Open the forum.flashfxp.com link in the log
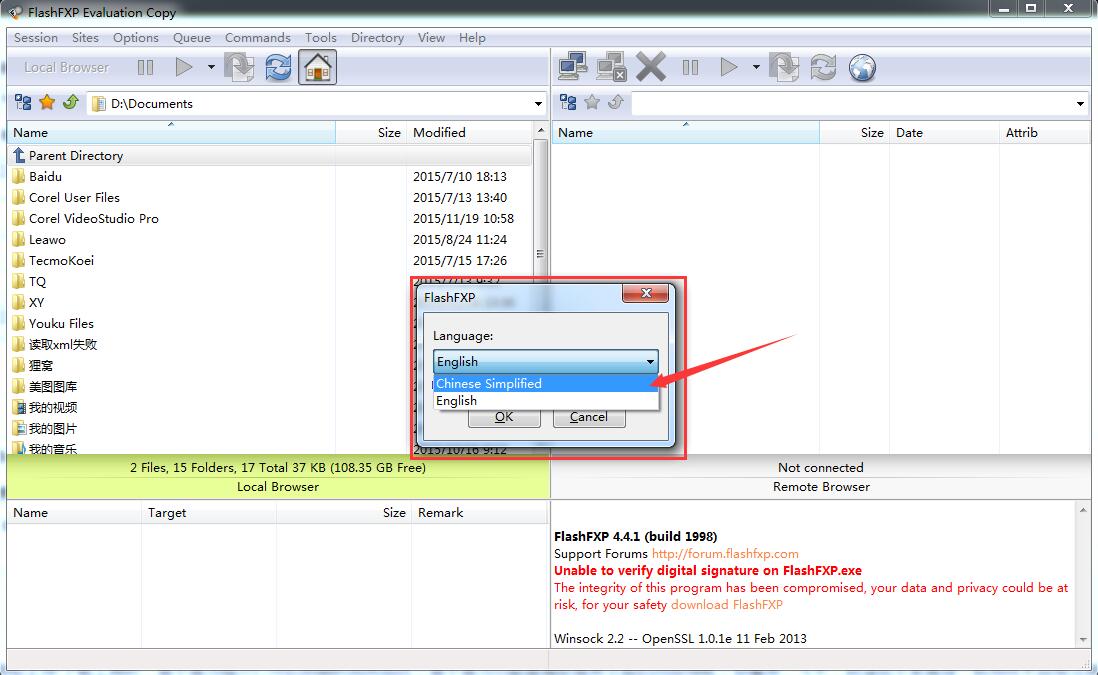The width and height of the screenshot is (1098, 675). [725, 553]
